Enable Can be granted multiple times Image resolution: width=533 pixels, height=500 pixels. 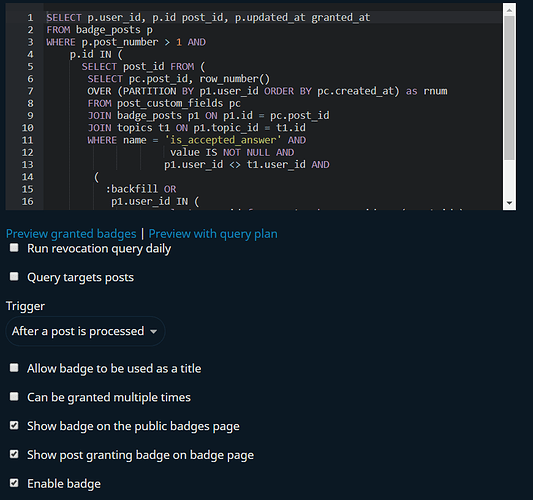(x=14, y=397)
